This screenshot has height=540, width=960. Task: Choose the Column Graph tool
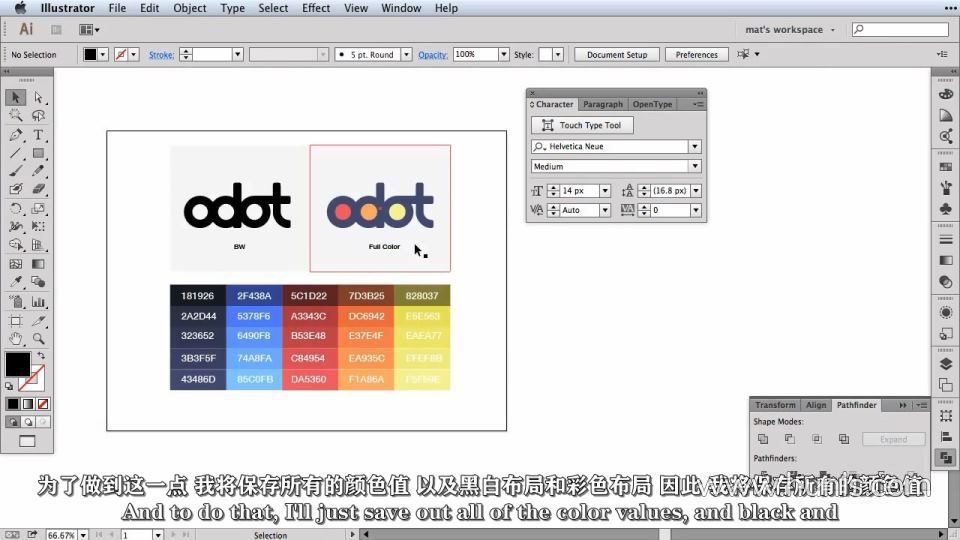pyautogui.click(x=39, y=302)
